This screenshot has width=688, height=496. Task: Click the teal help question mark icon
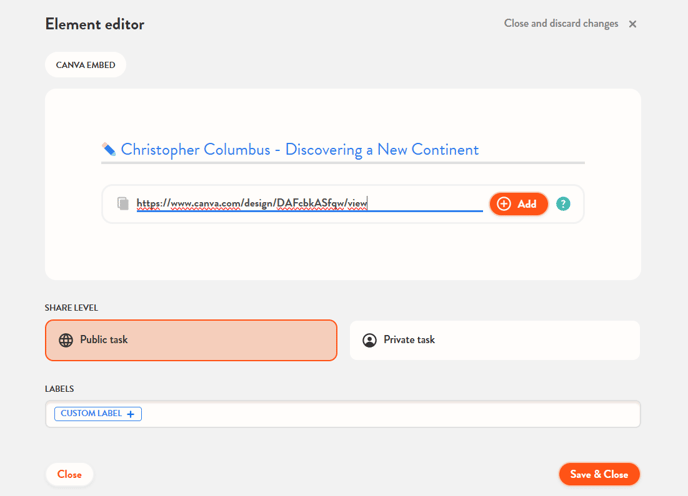point(563,203)
